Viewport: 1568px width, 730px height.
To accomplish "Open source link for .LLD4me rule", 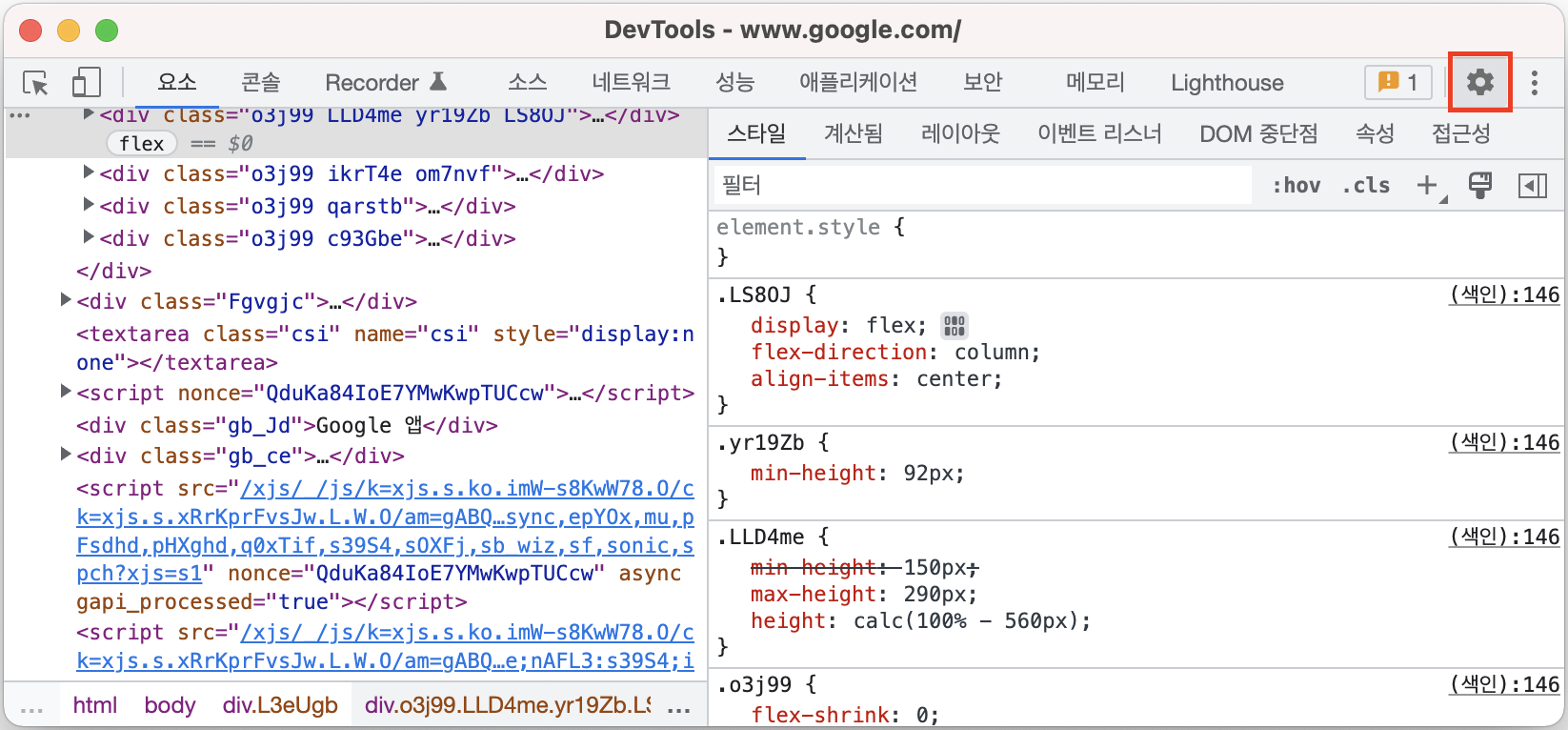I will 1504,537.
